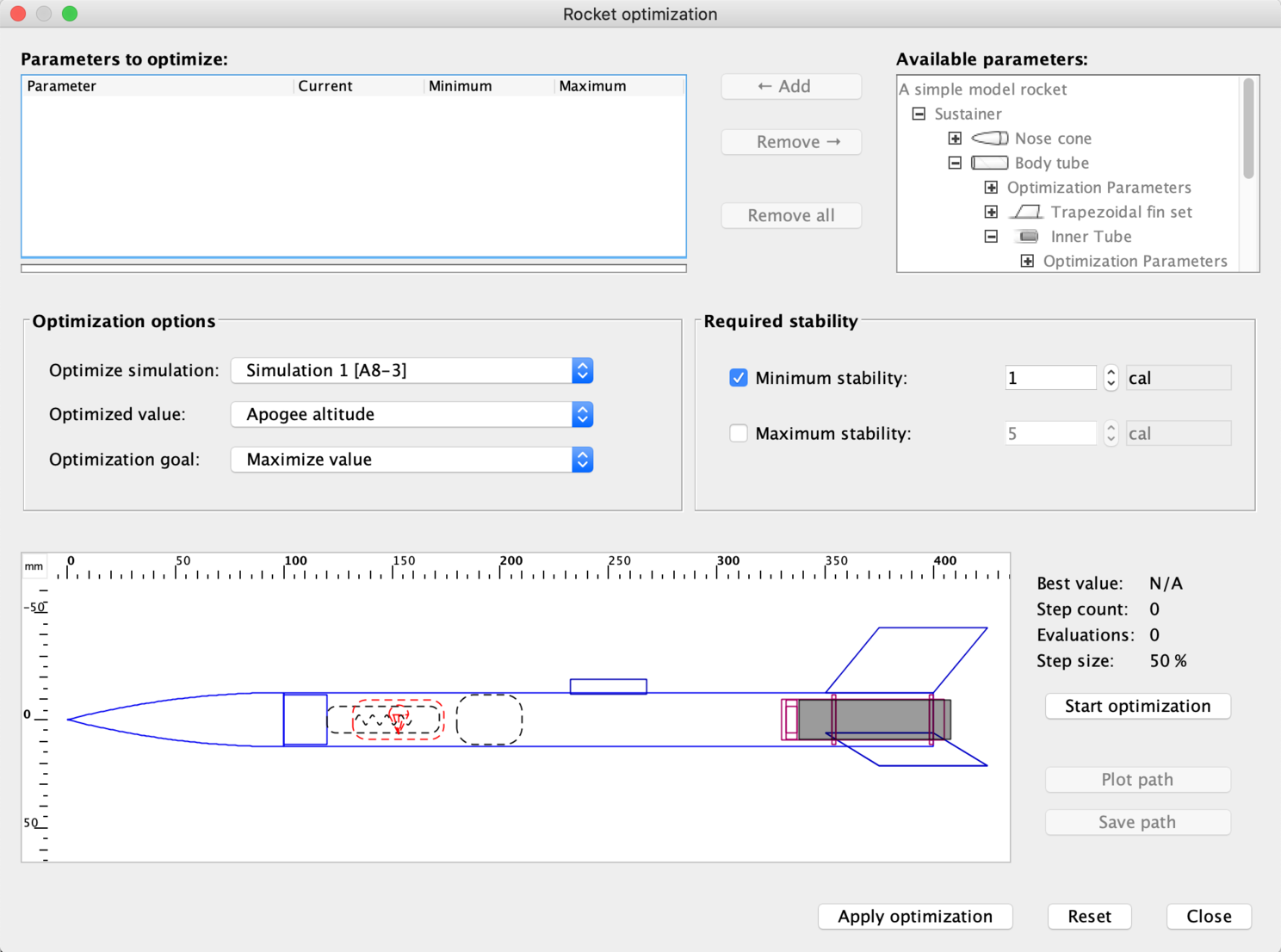Click the Start optimization button
Screen dimensions: 1281x952
tap(1137, 706)
